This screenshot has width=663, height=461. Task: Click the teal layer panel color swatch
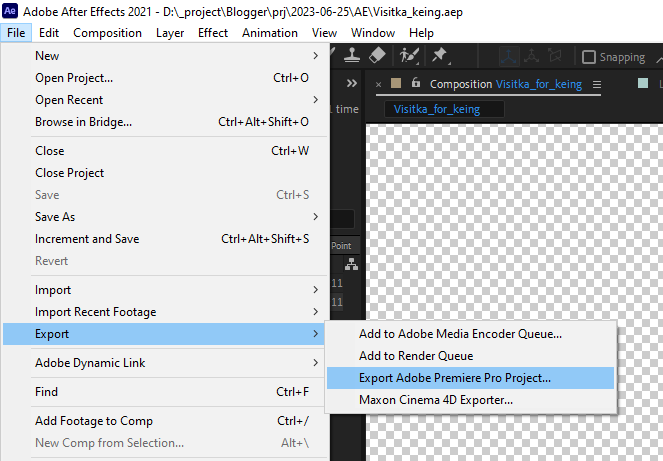pyautogui.click(x=643, y=83)
